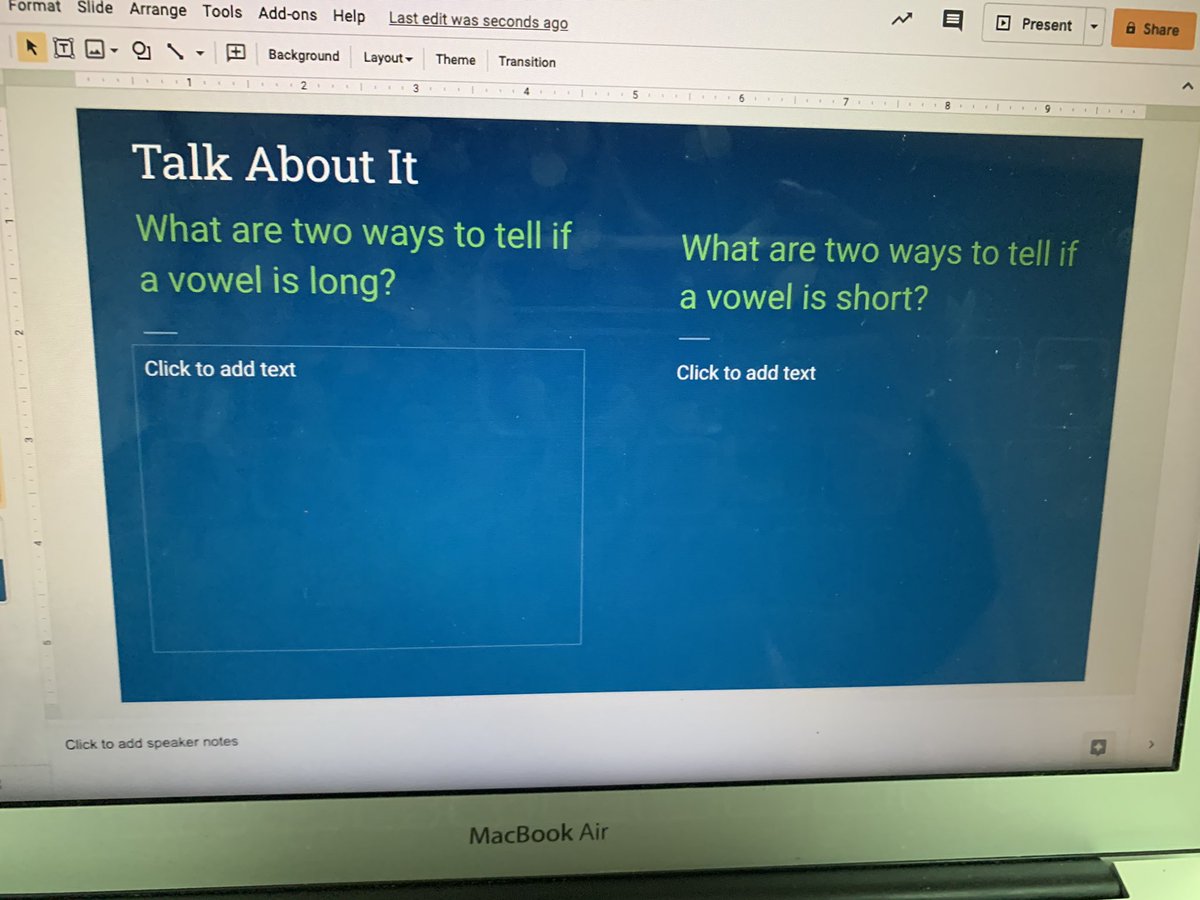Click the 'Talk About It' slide title
Viewport: 1200px width, 900px height.
click(x=275, y=164)
